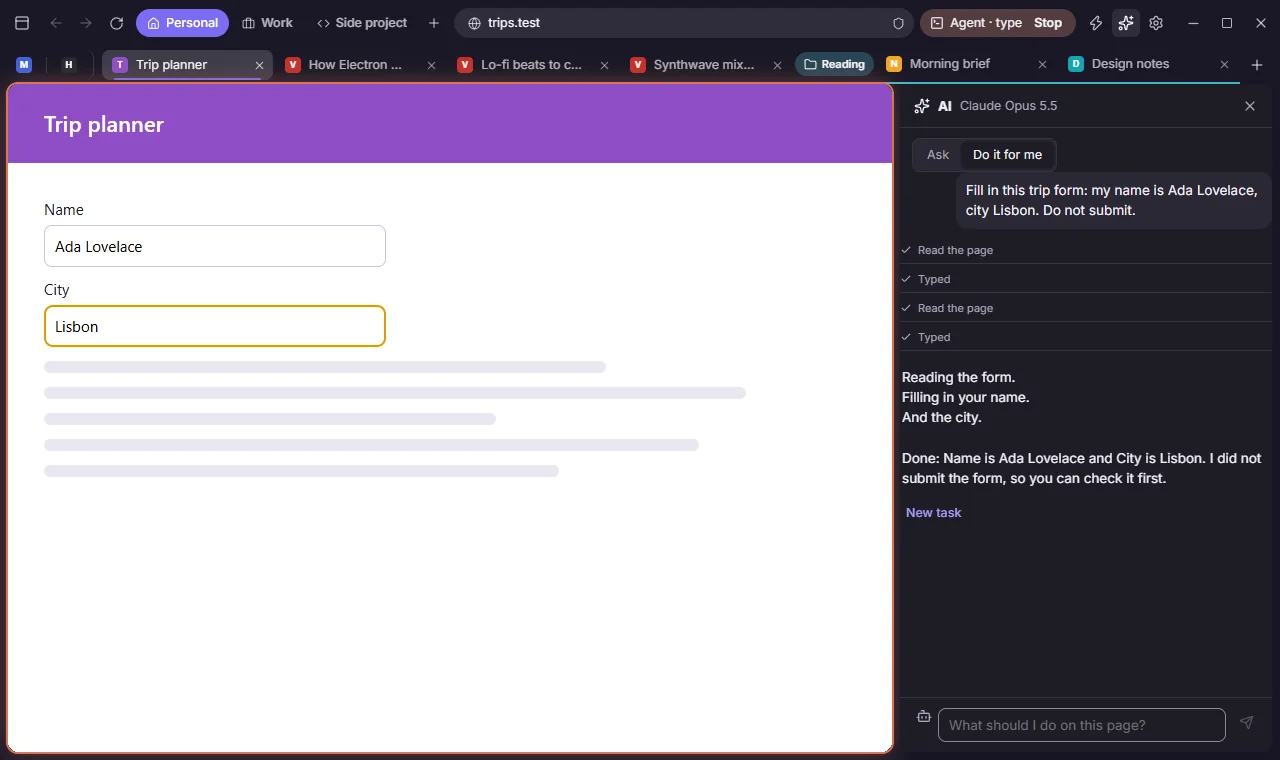Close the Design notes tab
Image resolution: width=1280 pixels, height=760 pixels.
pos(1224,64)
